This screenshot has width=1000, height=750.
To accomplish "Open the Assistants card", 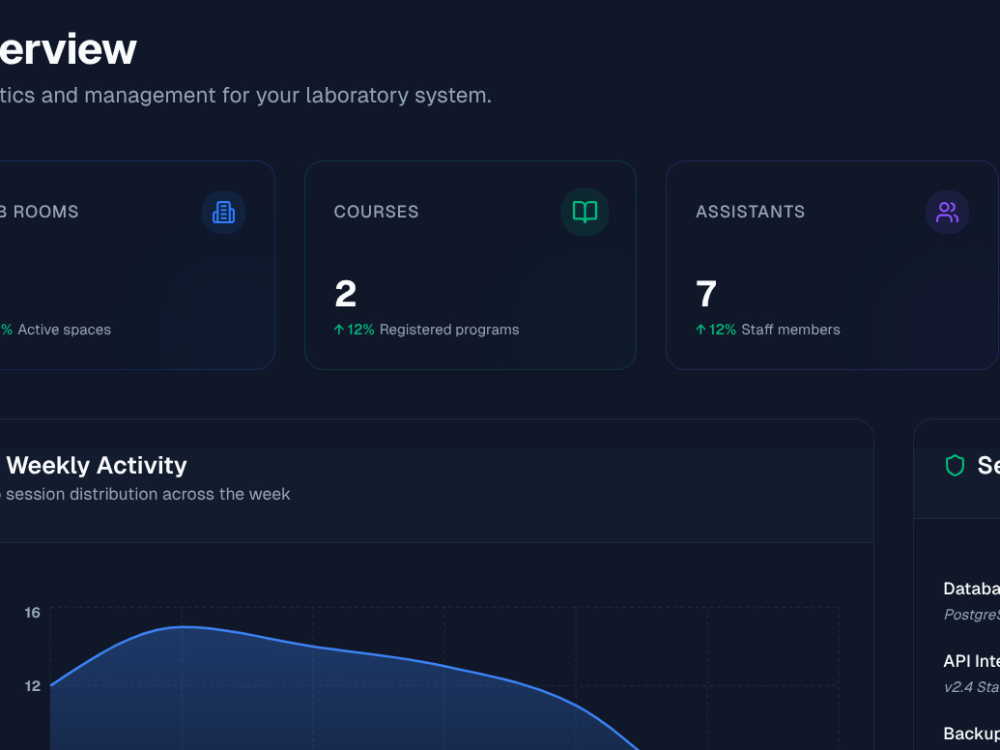I will [x=832, y=265].
